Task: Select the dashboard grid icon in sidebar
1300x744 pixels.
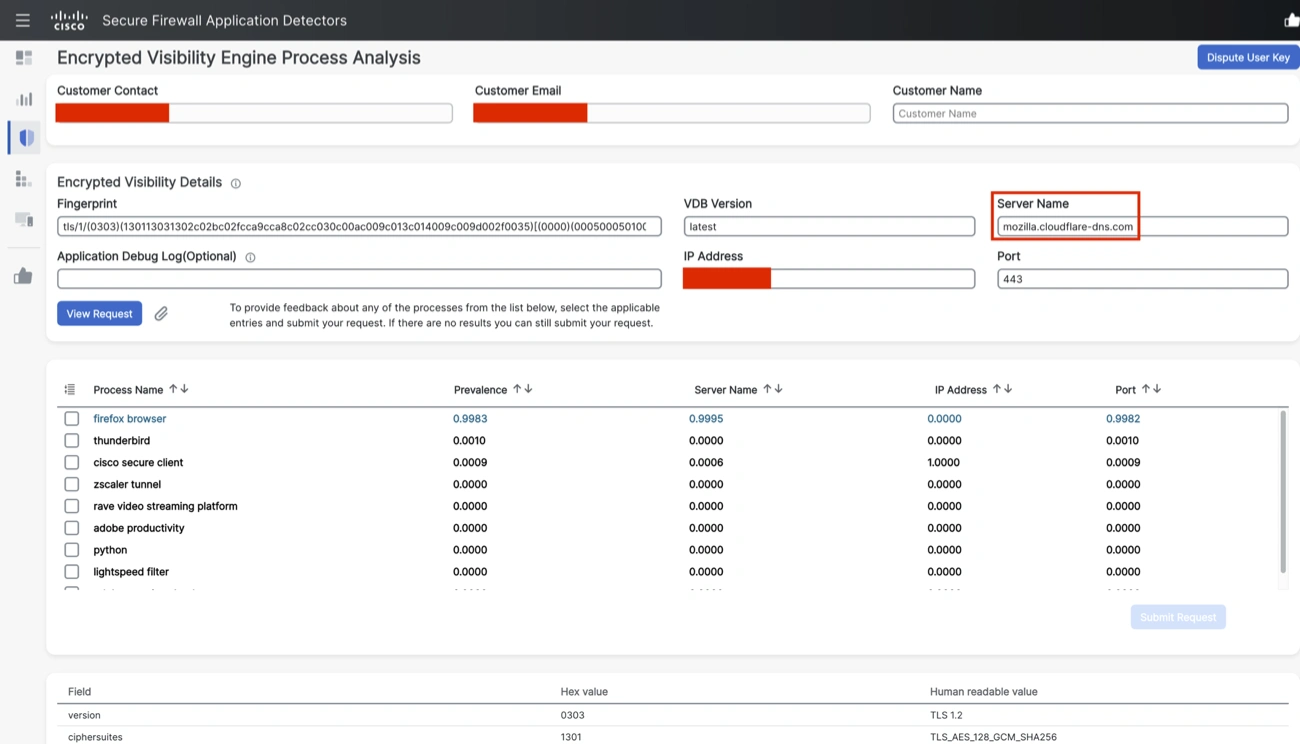Action: point(22,57)
